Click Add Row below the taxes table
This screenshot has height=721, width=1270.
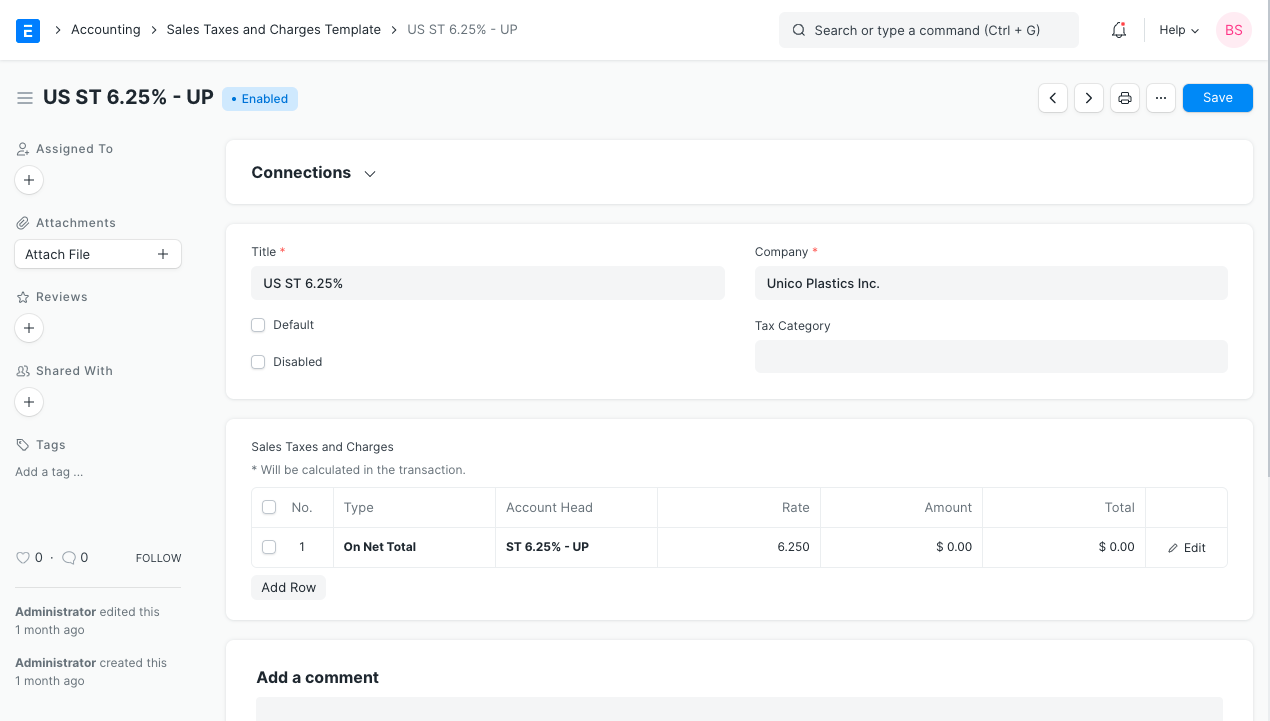288,588
